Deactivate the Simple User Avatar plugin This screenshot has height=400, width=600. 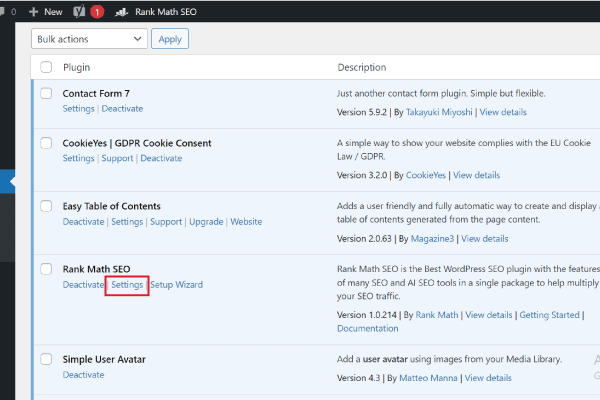click(83, 375)
